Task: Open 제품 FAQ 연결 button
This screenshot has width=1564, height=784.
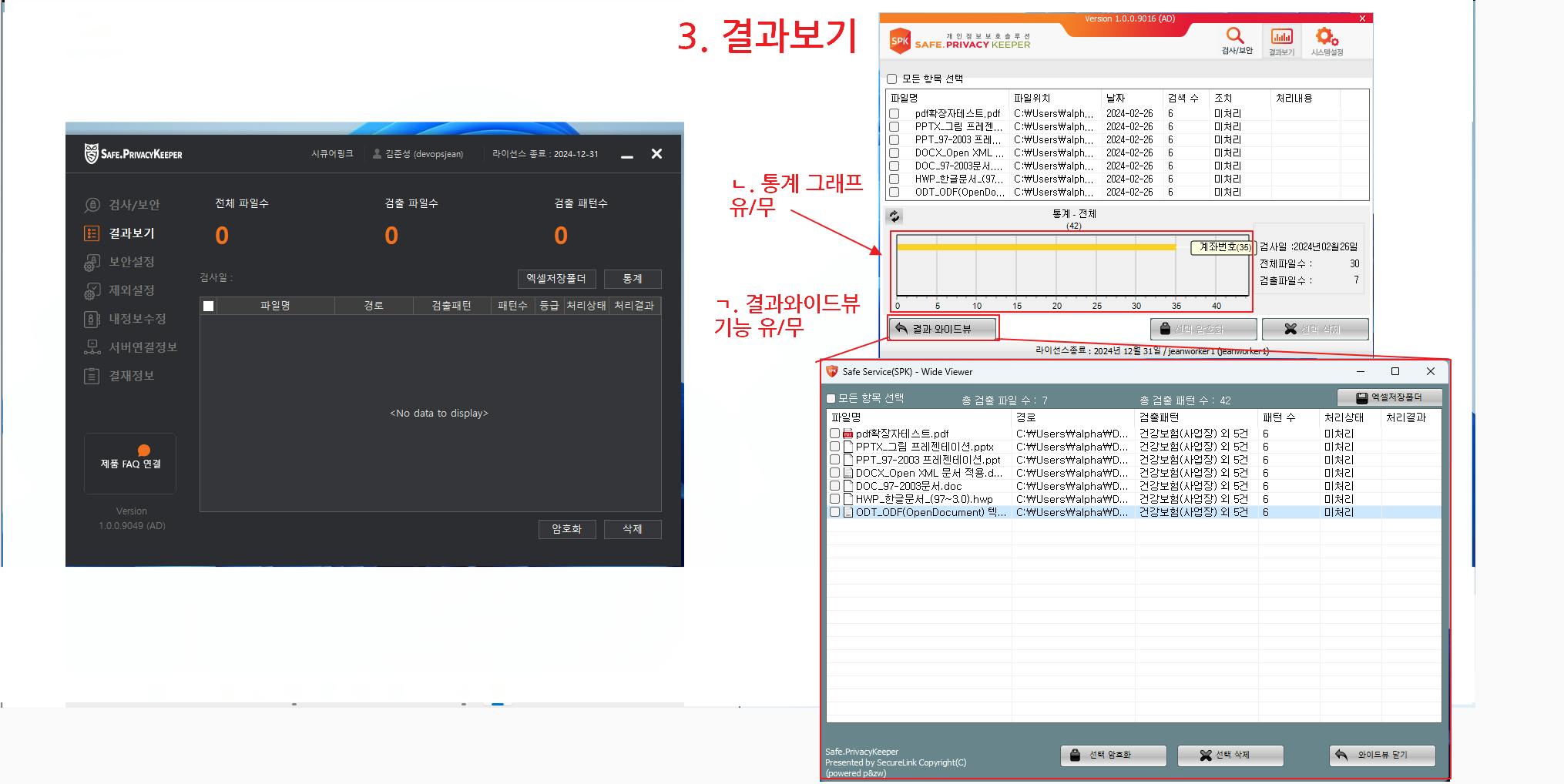Action: 130,464
